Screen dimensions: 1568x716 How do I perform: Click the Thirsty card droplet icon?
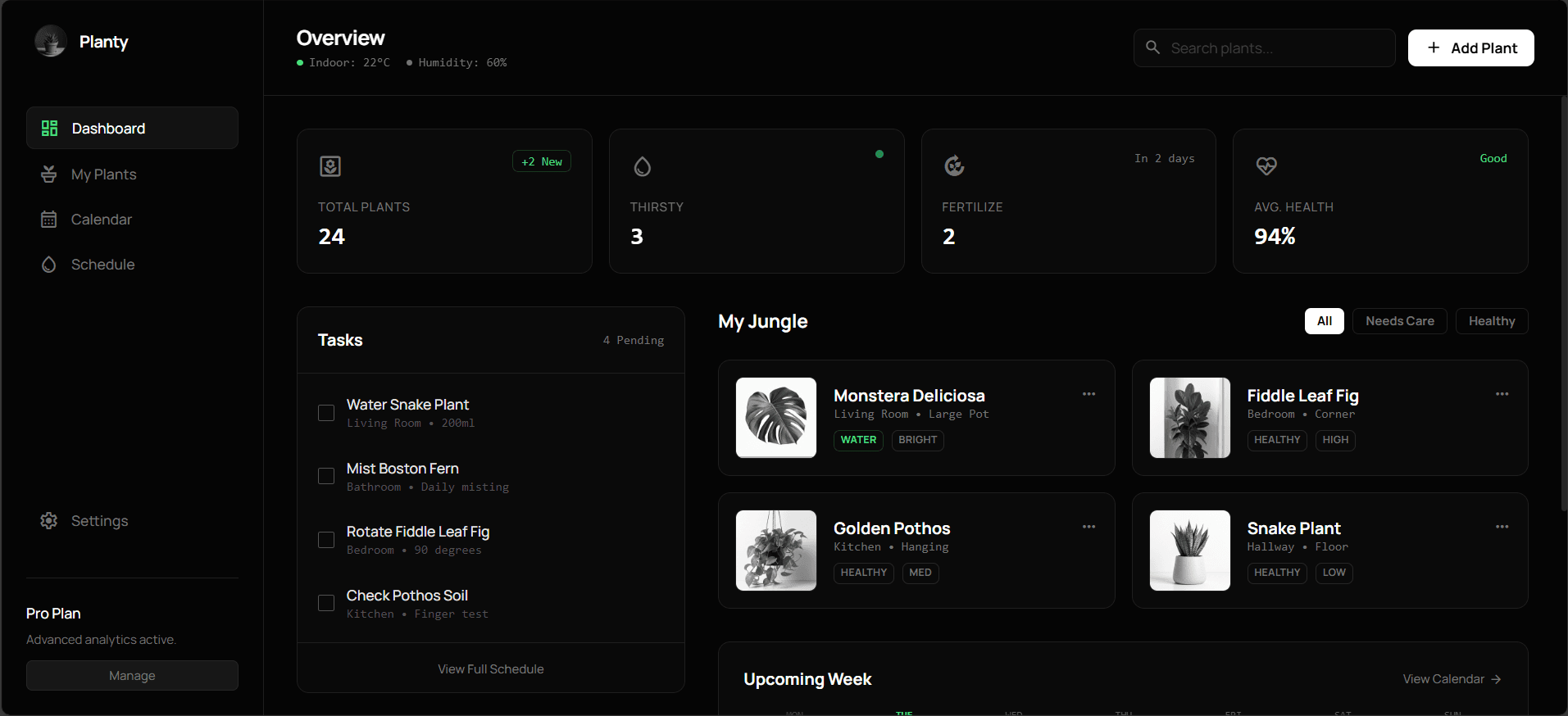(x=643, y=167)
